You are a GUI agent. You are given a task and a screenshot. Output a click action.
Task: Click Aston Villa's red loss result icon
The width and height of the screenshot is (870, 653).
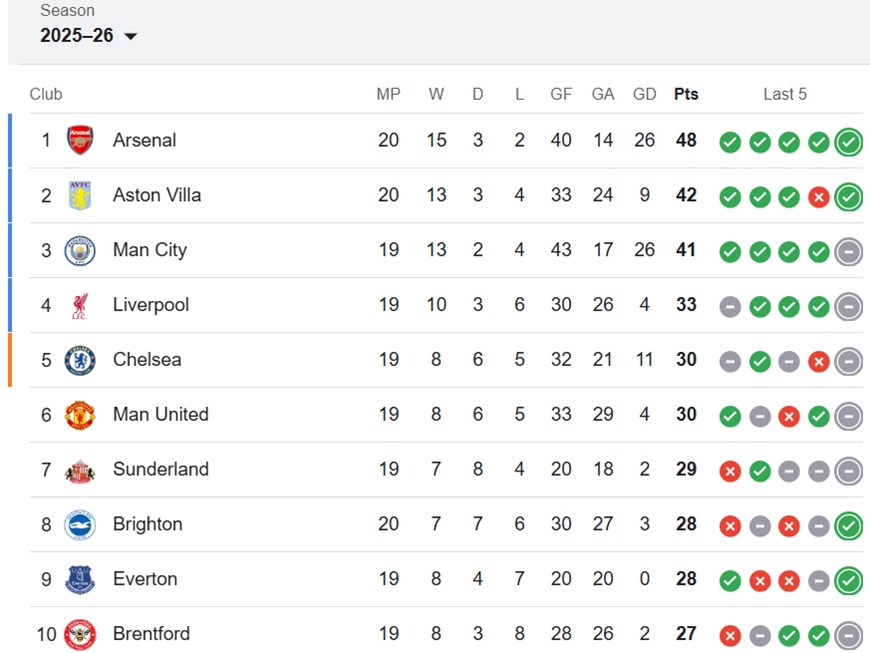coord(819,197)
